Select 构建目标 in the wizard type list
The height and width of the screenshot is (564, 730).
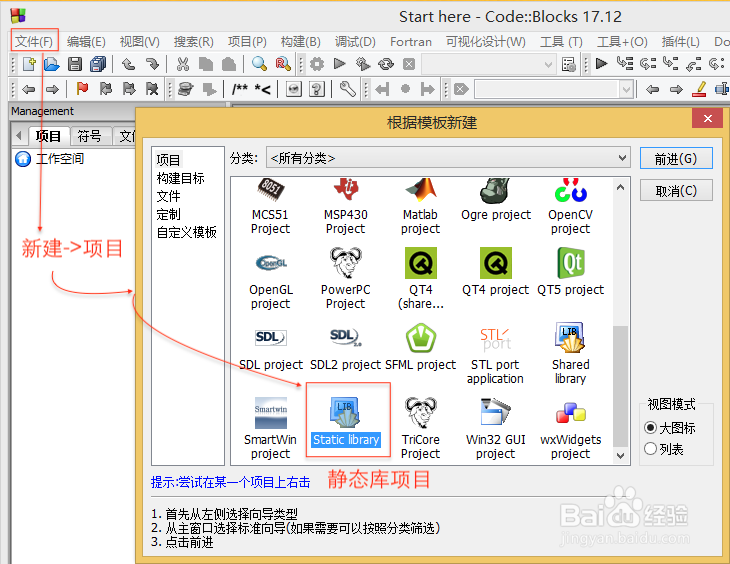point(180,178)
